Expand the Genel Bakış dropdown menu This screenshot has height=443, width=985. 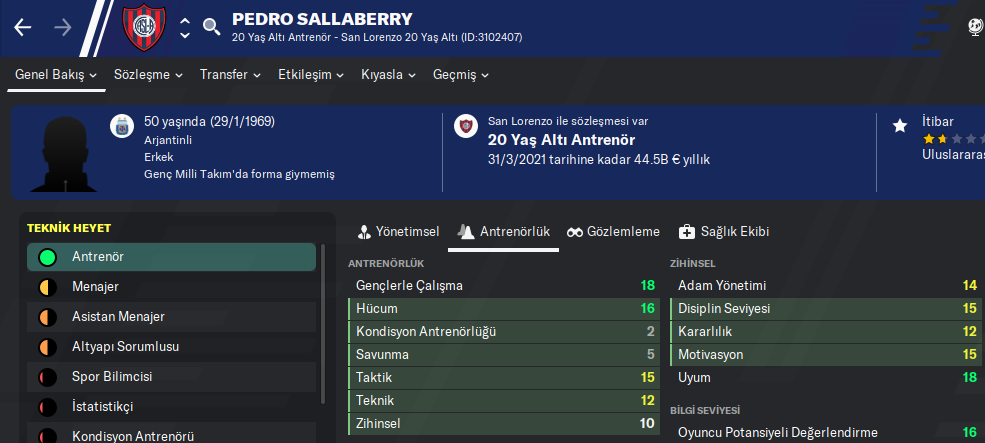56,75
